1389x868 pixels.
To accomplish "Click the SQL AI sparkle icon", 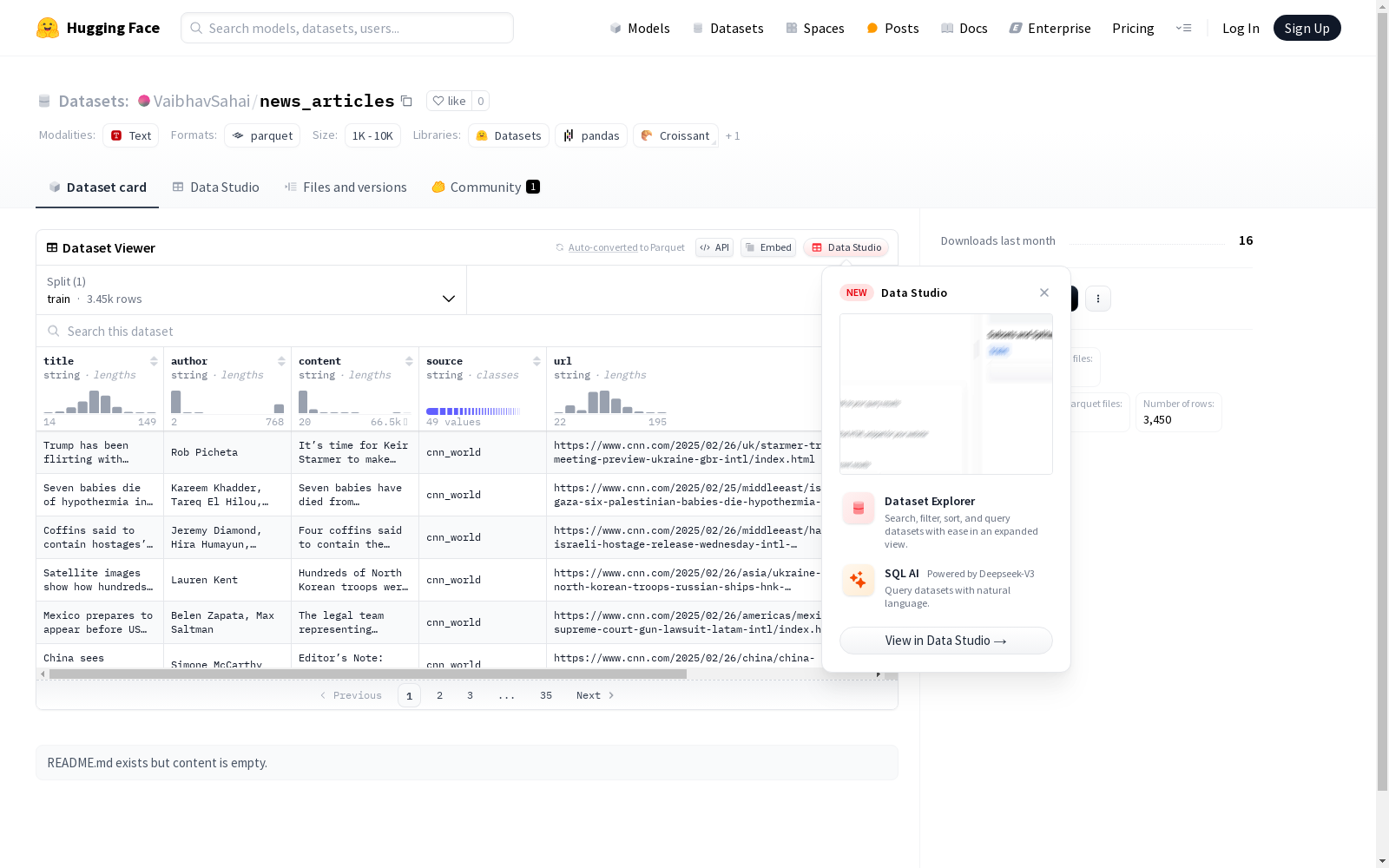I will [859, 581].
